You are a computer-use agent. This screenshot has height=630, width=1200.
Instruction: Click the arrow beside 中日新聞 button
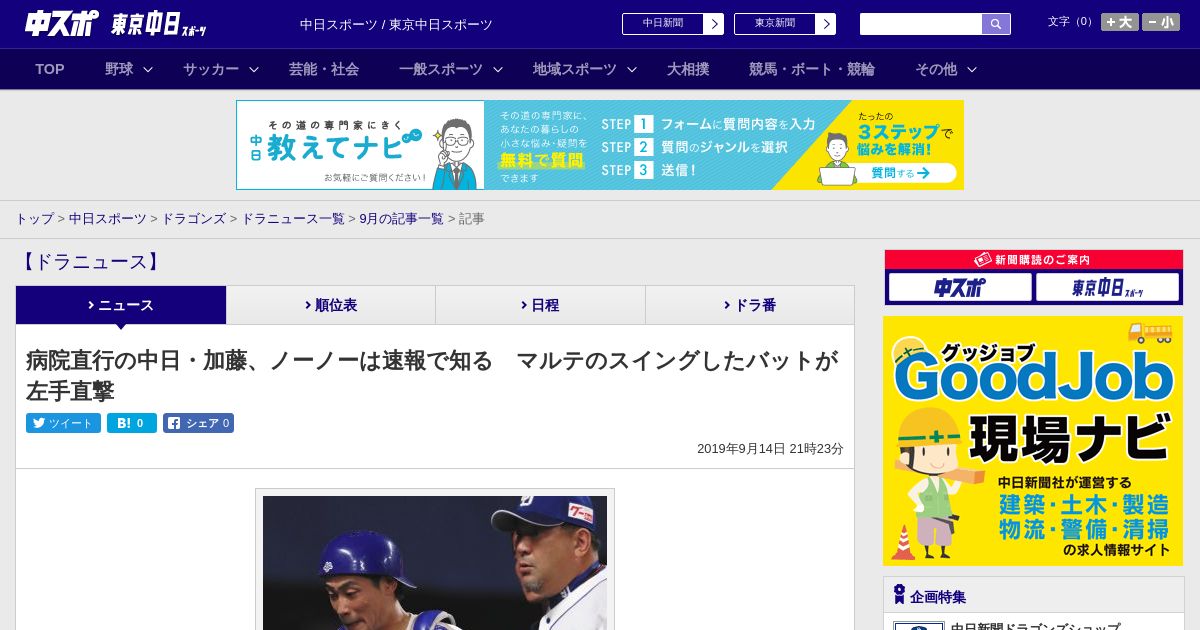tap(714, 24)
